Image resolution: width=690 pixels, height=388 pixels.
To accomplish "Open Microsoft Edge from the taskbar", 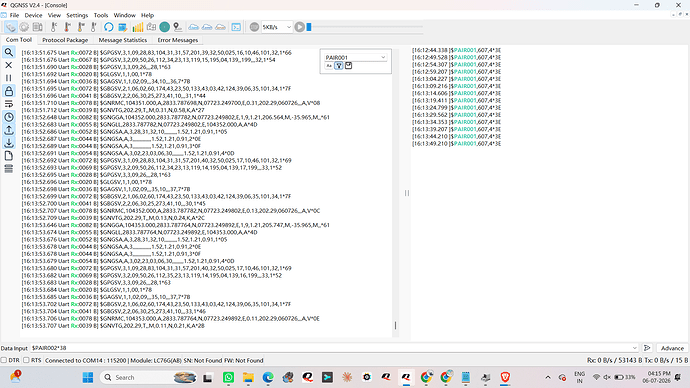I will click(x=268, y=377).
